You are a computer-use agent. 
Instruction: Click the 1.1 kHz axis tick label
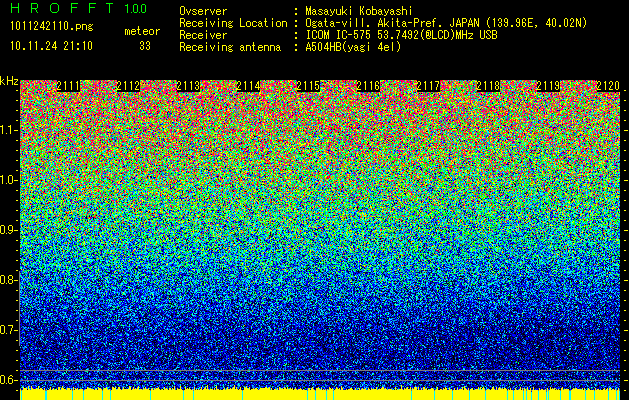coord(8,130)
